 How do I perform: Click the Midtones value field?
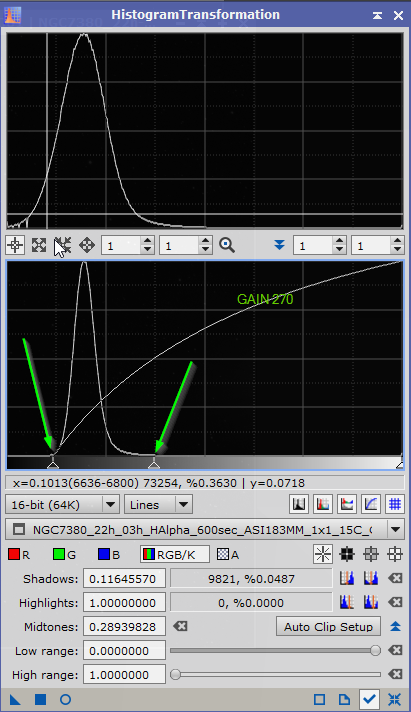click(x=124, y=627)
